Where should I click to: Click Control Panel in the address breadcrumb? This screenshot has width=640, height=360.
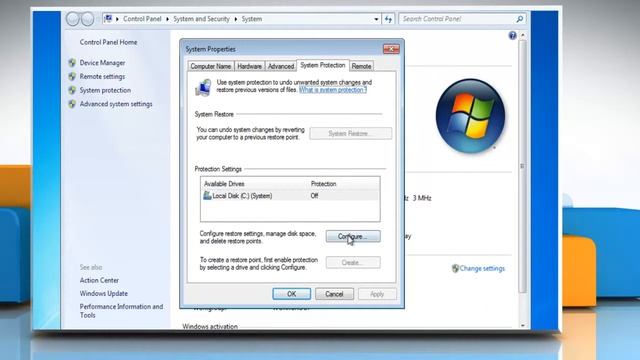click(142, 19)
